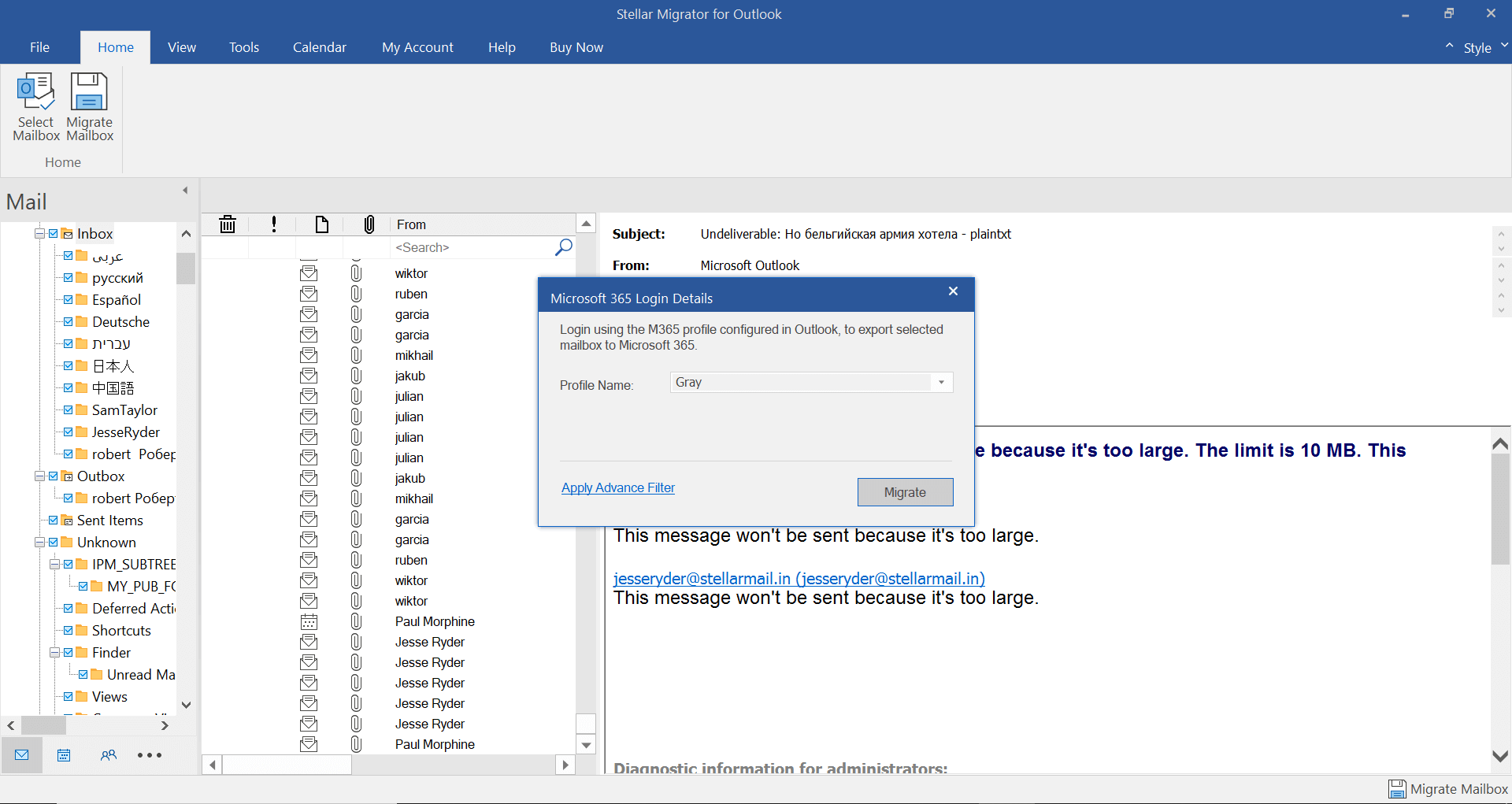
Task: Toggle the русский folder checkbox
Action: click(x=69, y=277)
